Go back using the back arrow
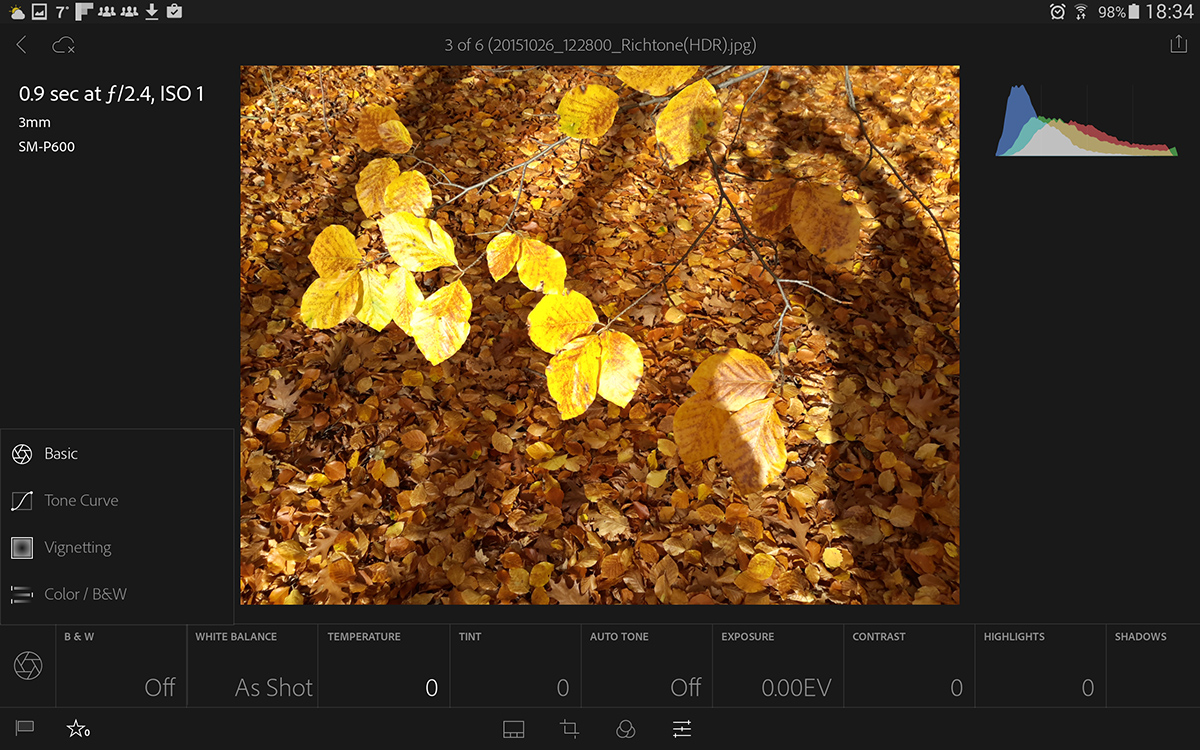 pyautogui.click(x=22, y=45)
